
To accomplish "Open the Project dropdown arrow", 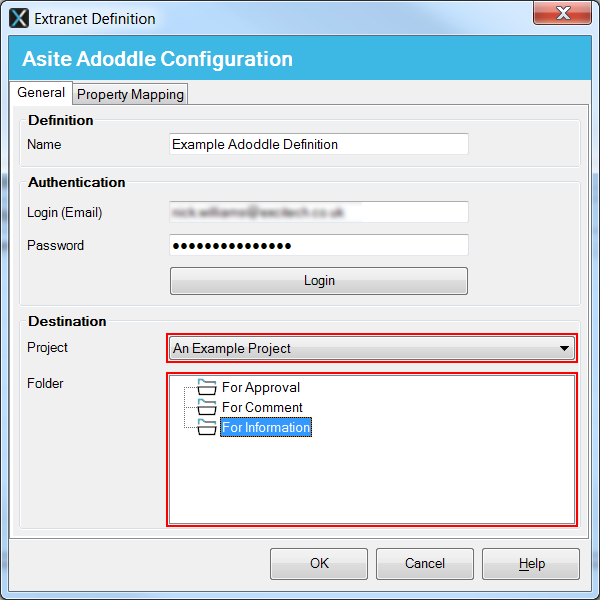I will (x=566, y=349).
